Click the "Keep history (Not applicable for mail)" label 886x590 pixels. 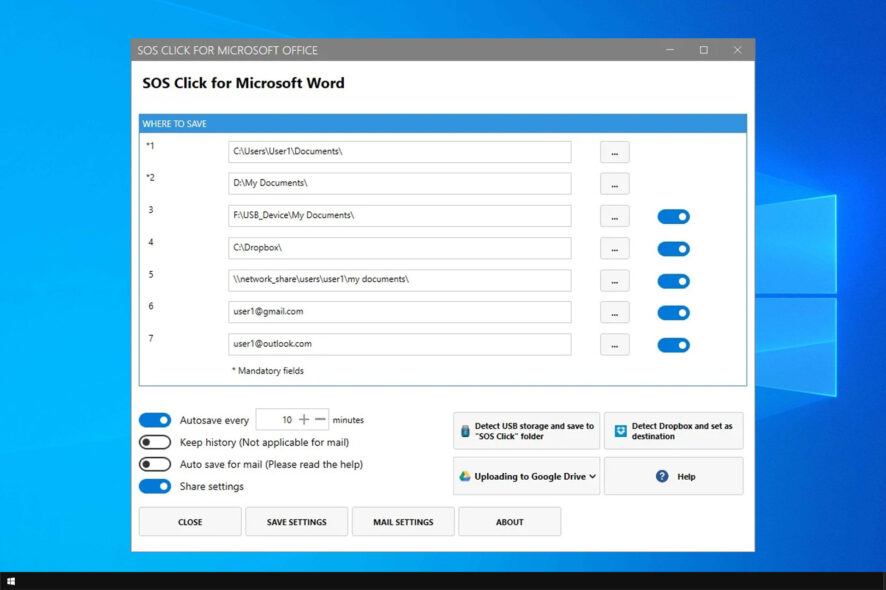click(x=264, y=442)
